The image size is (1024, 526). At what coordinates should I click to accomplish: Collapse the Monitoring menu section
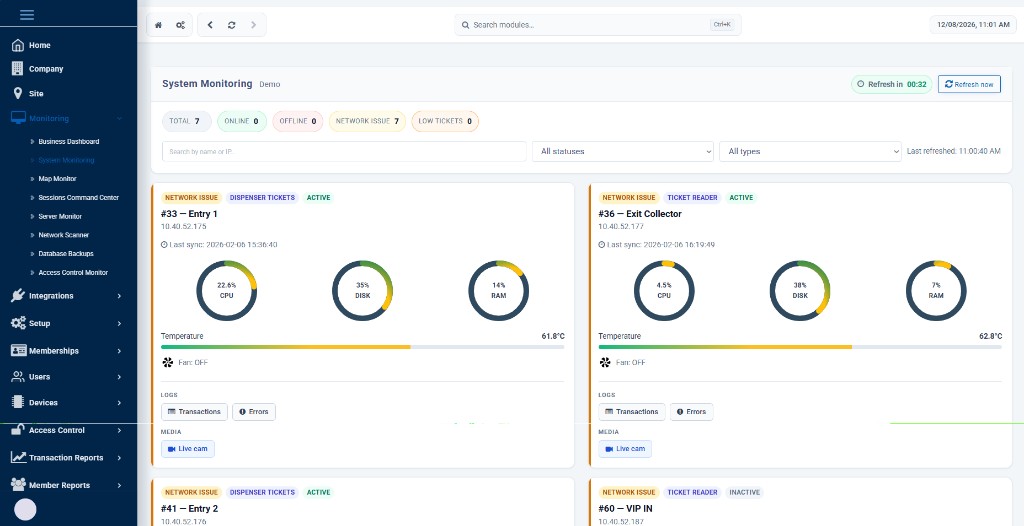(x=120, y=118)
